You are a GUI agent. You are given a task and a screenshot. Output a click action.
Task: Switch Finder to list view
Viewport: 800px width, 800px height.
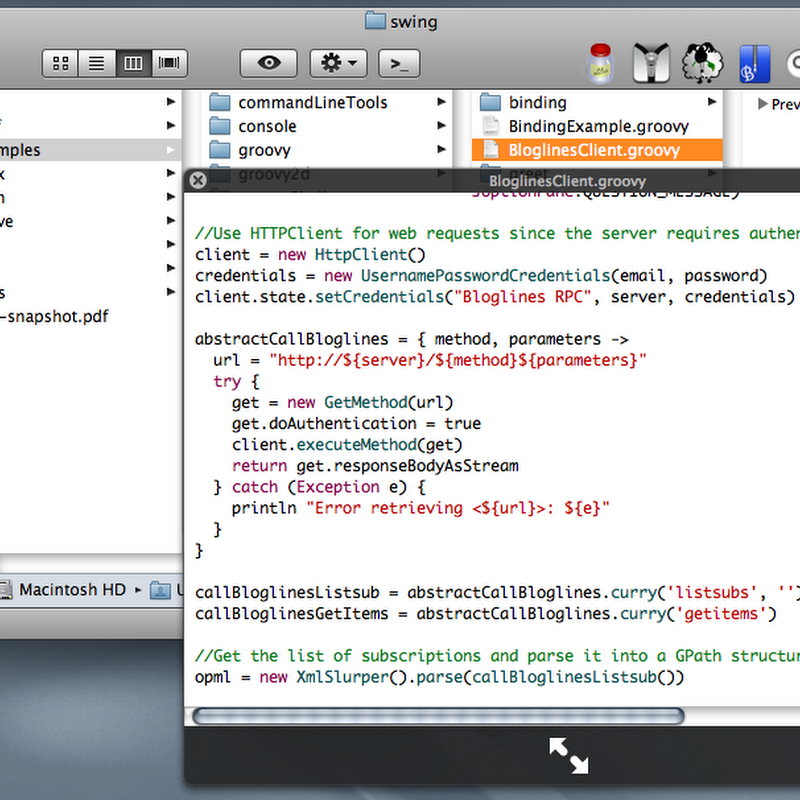[x=96, y=63]
